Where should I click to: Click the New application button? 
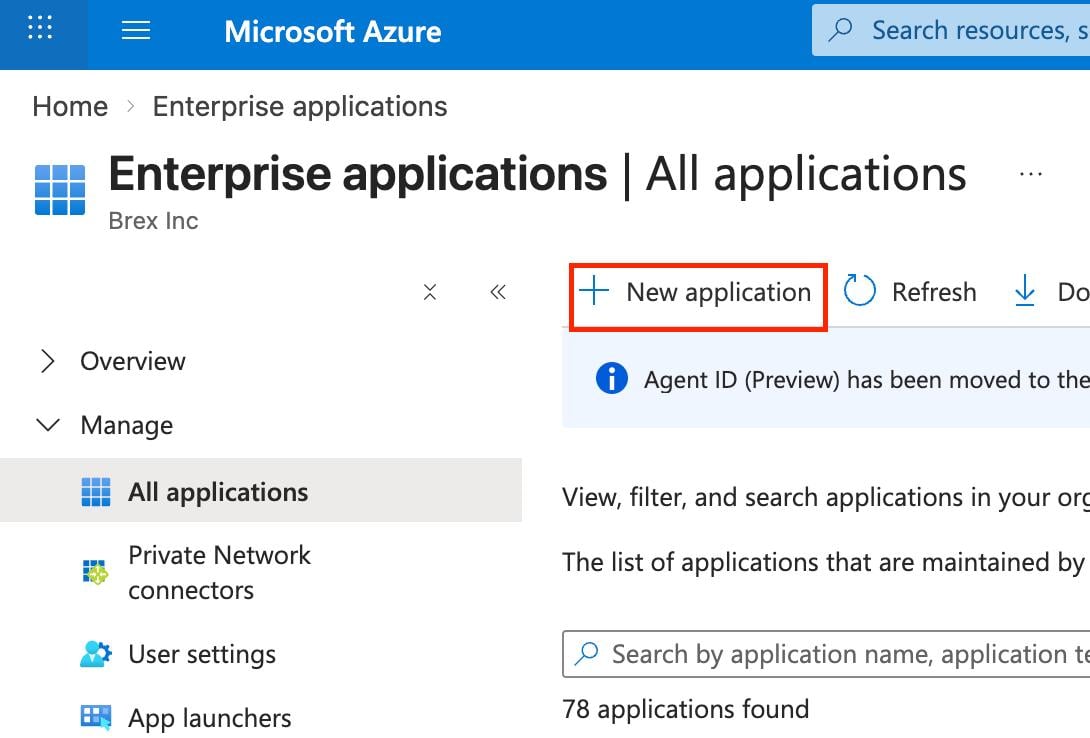tap(698, 293)
